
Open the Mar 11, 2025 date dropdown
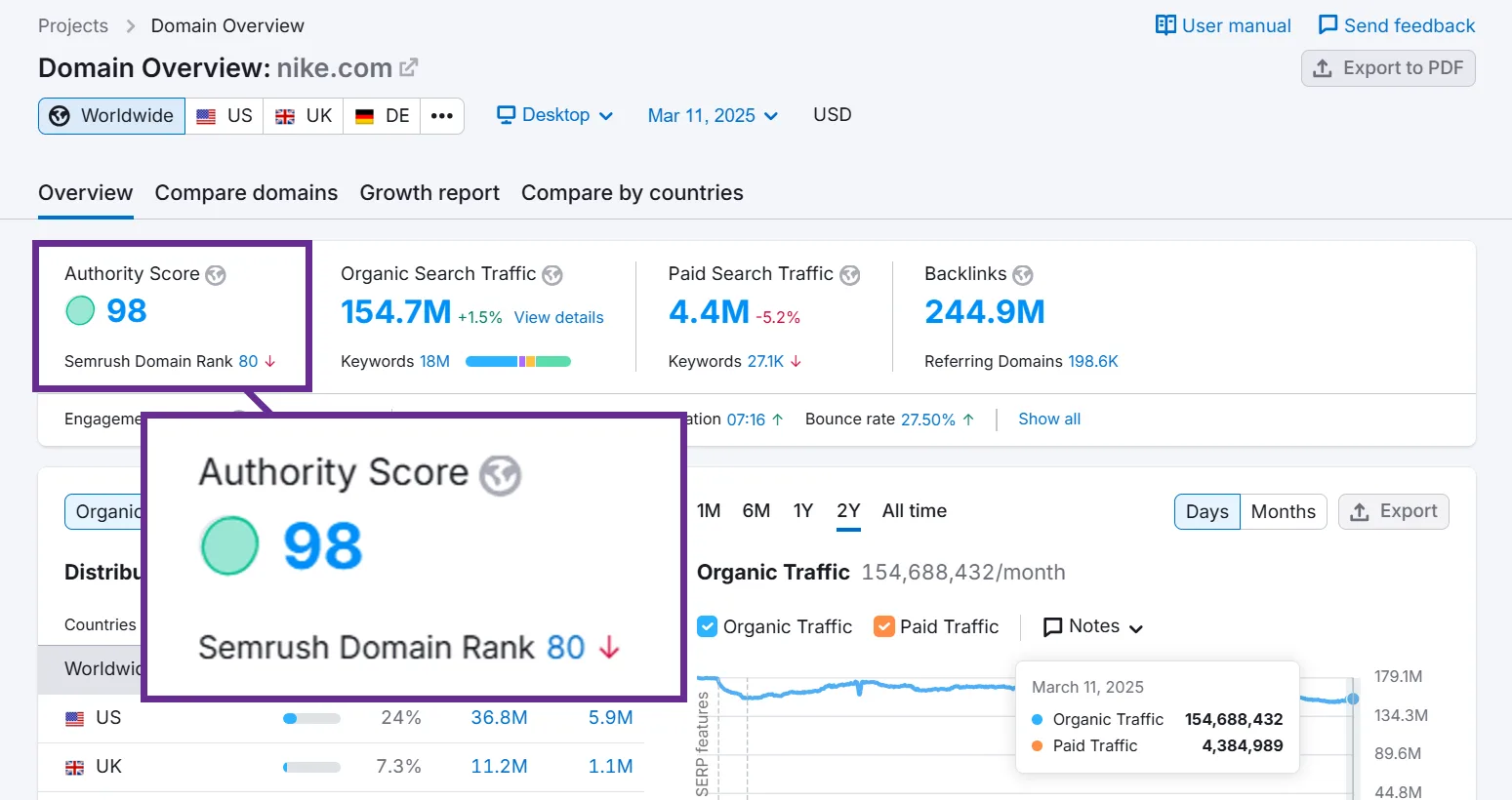(x=714, y=115)
